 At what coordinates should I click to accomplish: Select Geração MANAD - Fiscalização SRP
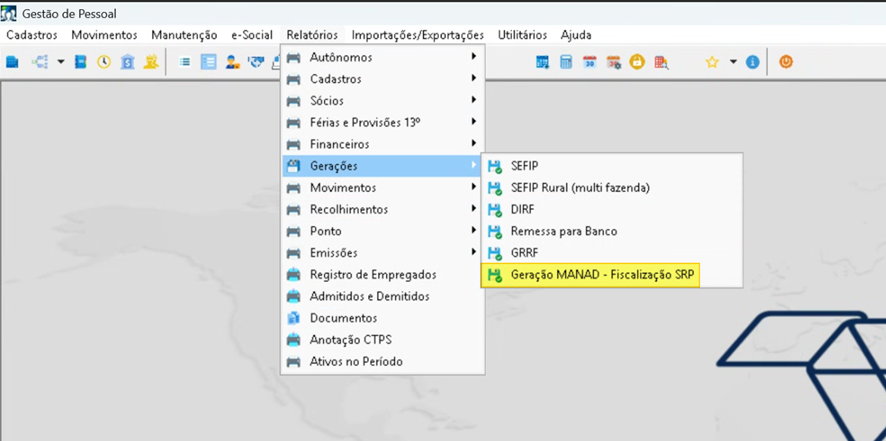(590, 275)
